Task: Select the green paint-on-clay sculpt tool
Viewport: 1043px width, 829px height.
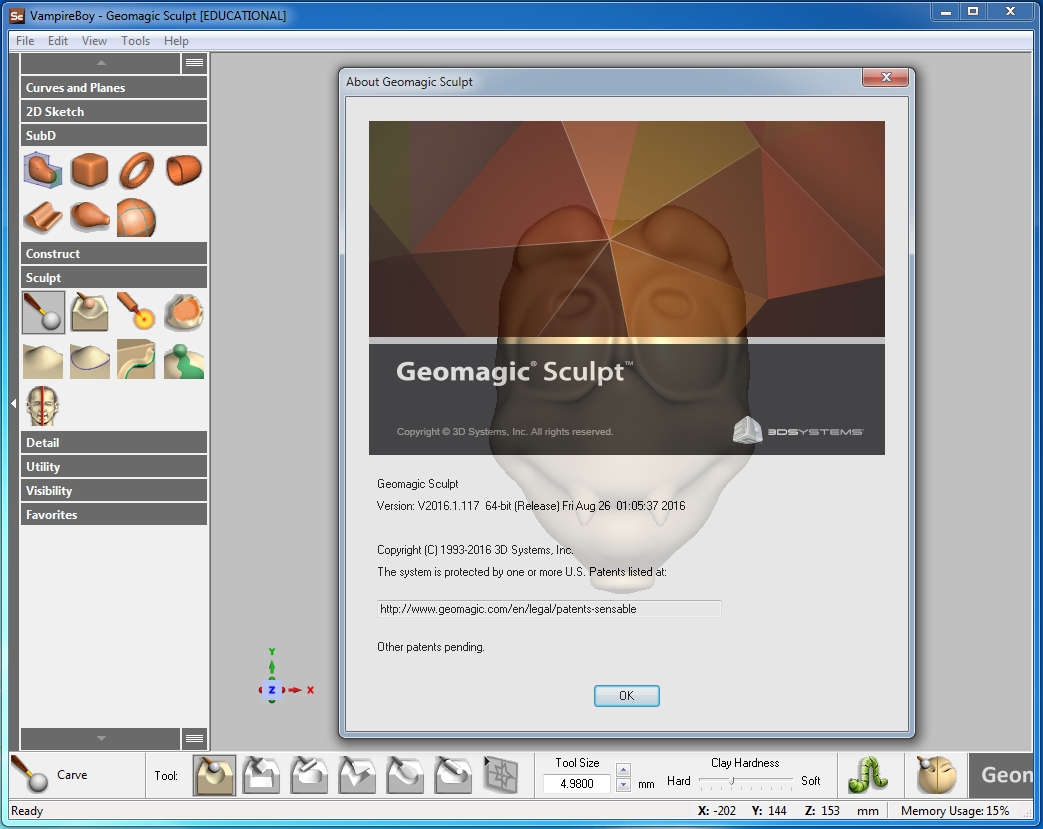Action: point(183,360)
